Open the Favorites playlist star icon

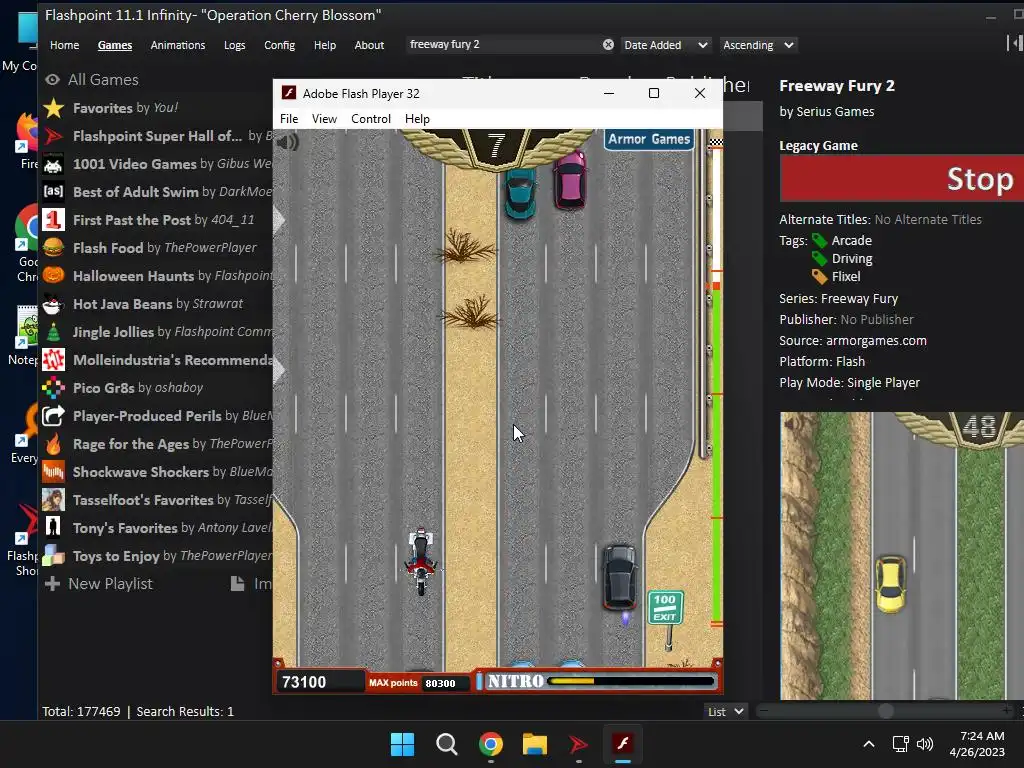tap(54, 108)
